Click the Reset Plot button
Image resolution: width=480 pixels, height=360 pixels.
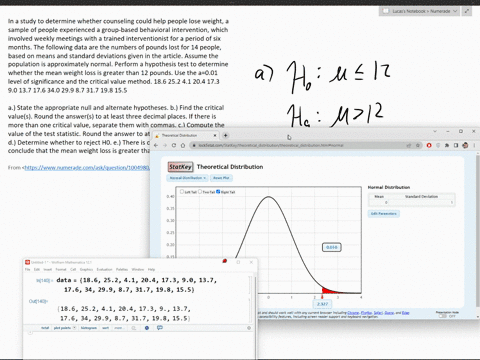pos(221,178)
